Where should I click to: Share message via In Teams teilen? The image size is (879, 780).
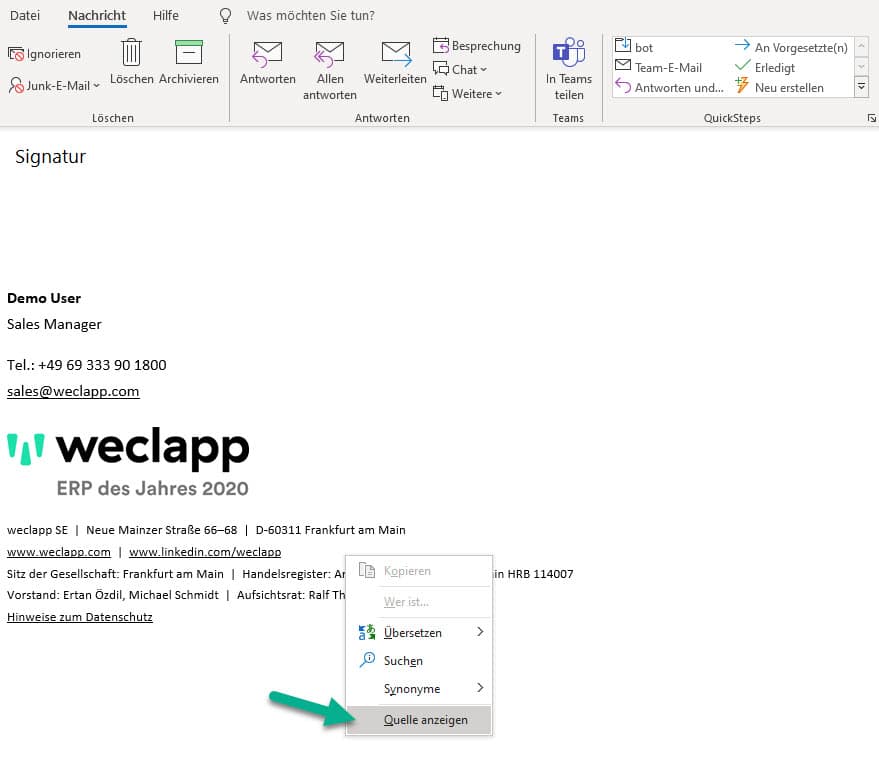point(568,68)
